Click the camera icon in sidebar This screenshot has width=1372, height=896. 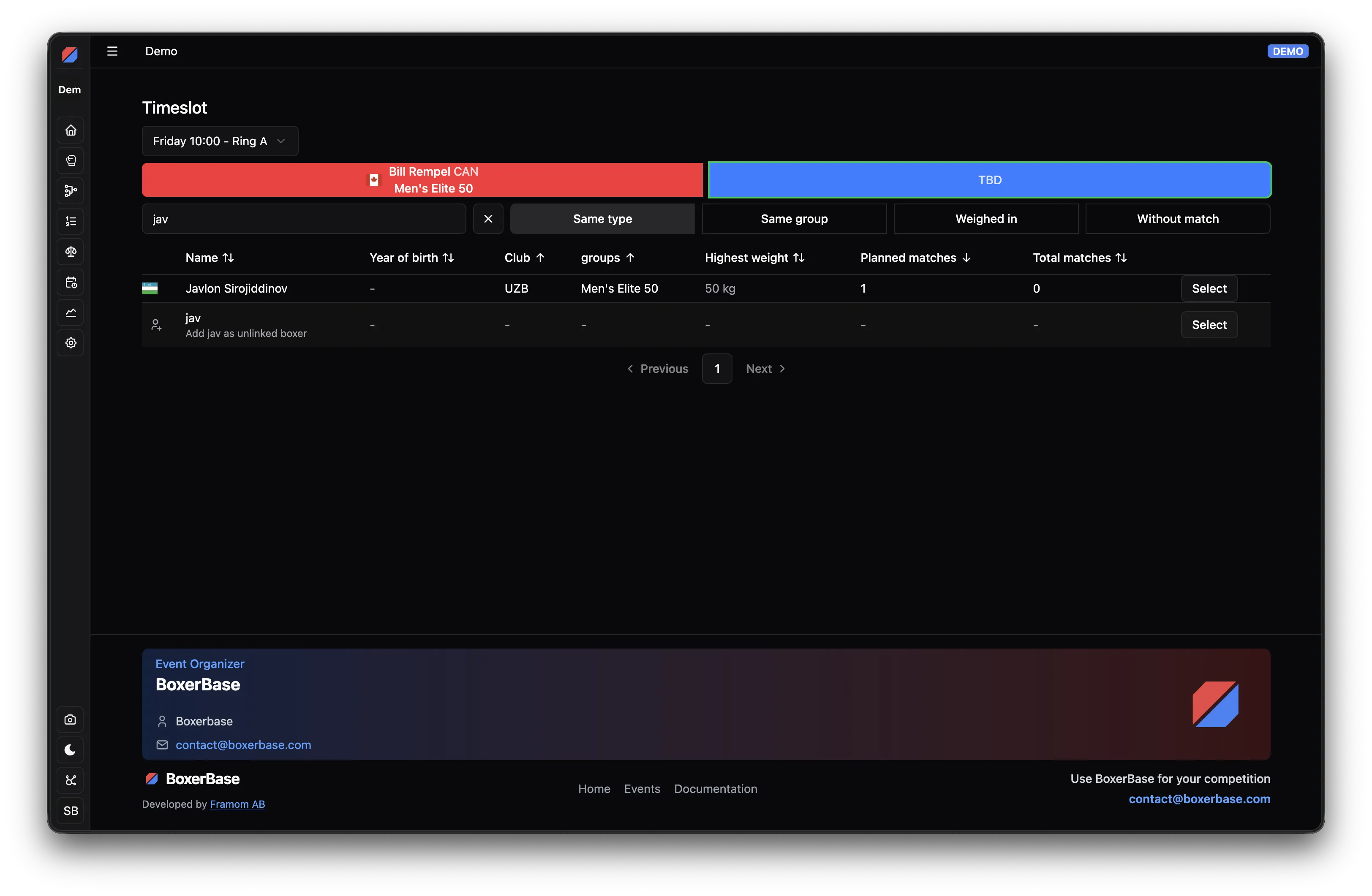(70, 720)
